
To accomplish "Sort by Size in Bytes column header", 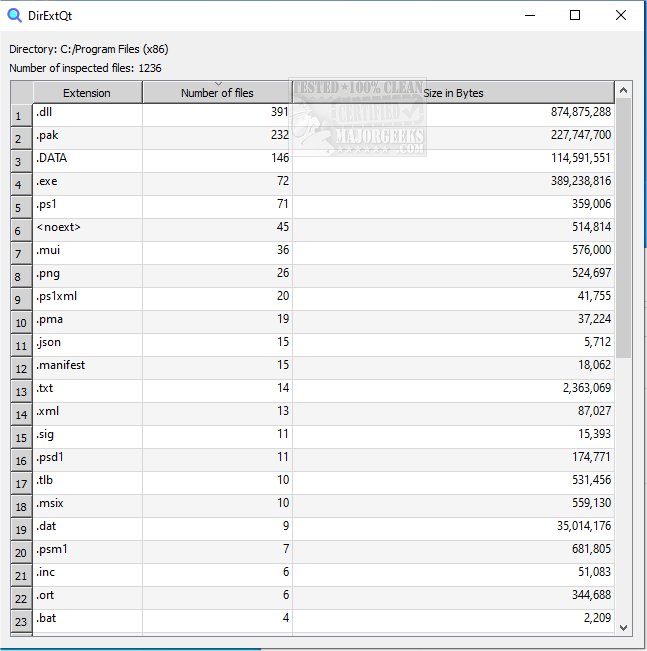I will click(x=453, y=93).
